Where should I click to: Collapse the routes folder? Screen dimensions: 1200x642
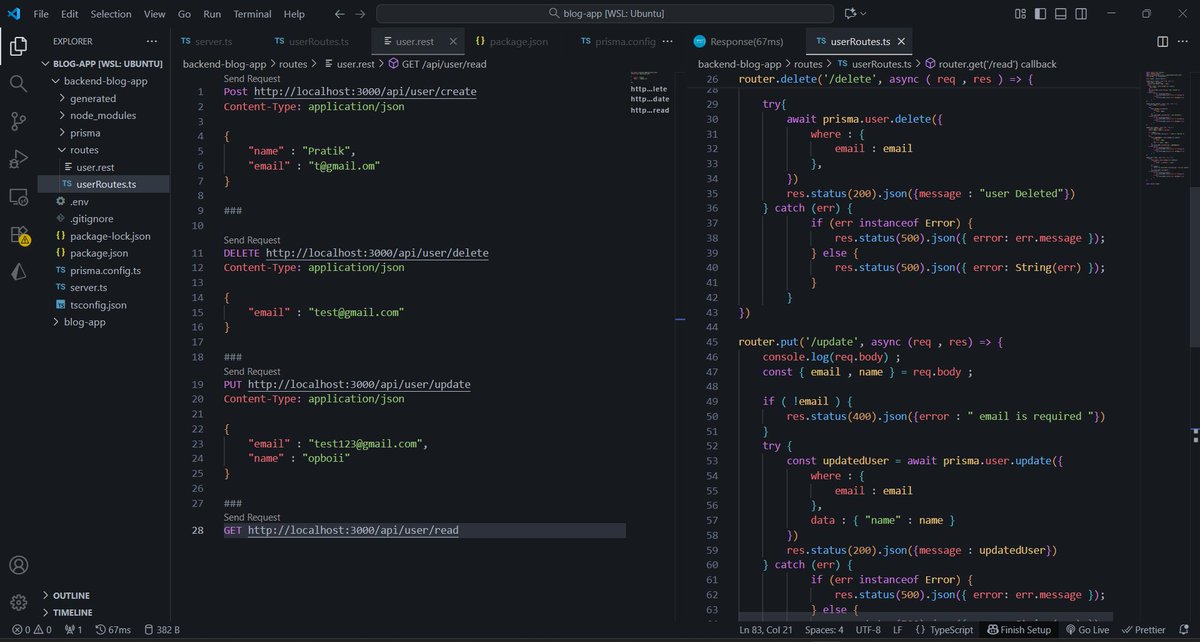tap(63, 150)
